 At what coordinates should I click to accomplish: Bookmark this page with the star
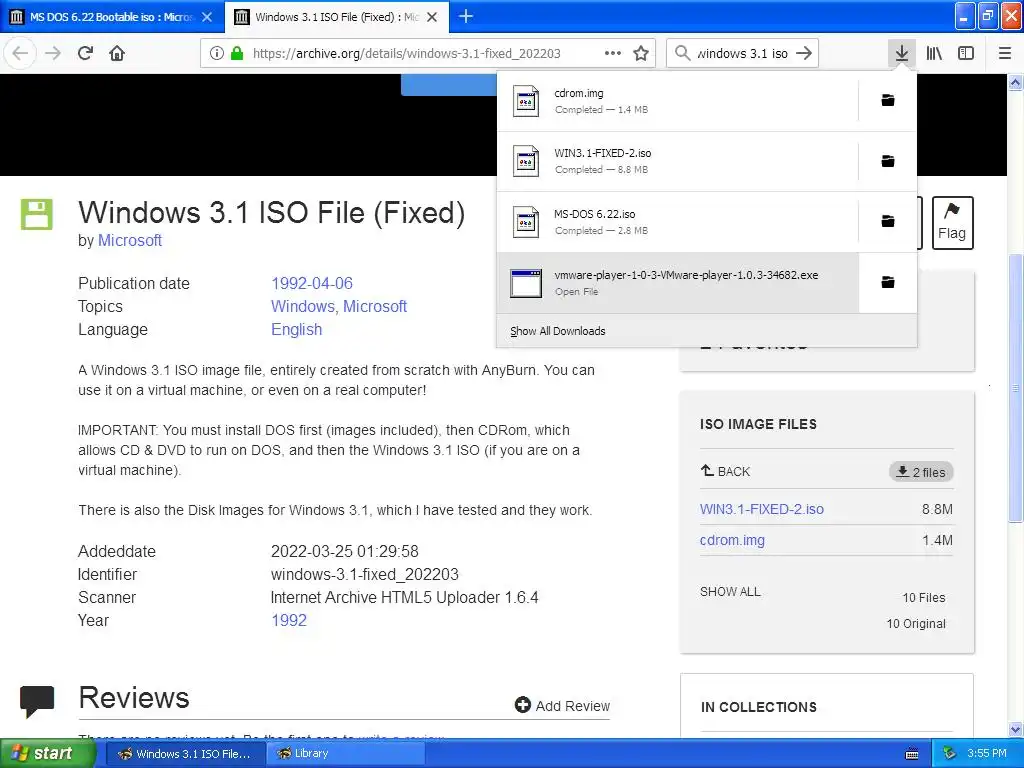point(641,53)
